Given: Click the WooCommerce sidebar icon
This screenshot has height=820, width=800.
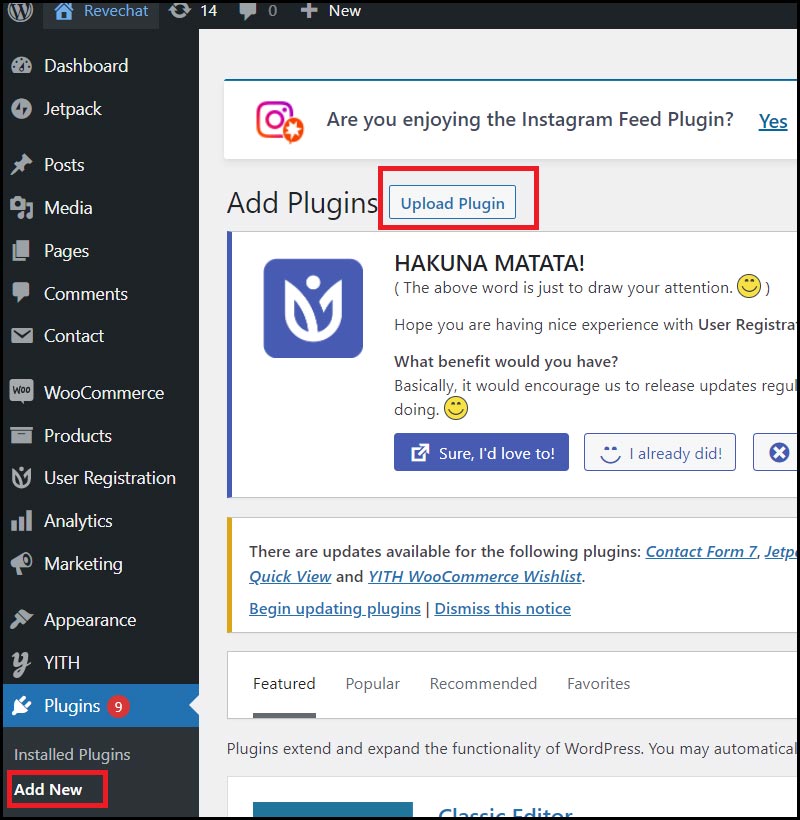Looking at the screenshot, I should coord(21,392).
